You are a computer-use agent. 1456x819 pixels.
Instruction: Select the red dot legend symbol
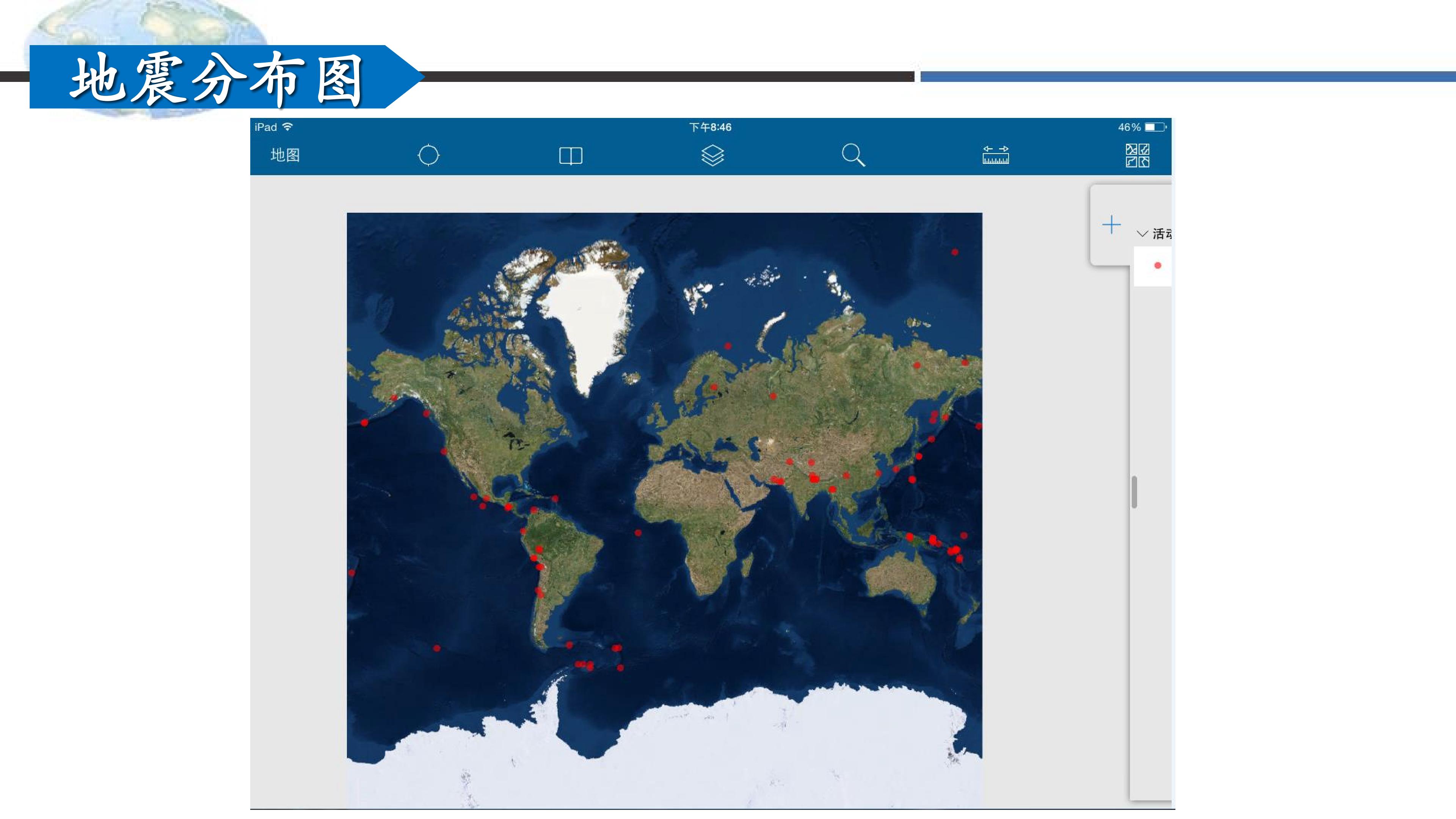pos(1158,265)
